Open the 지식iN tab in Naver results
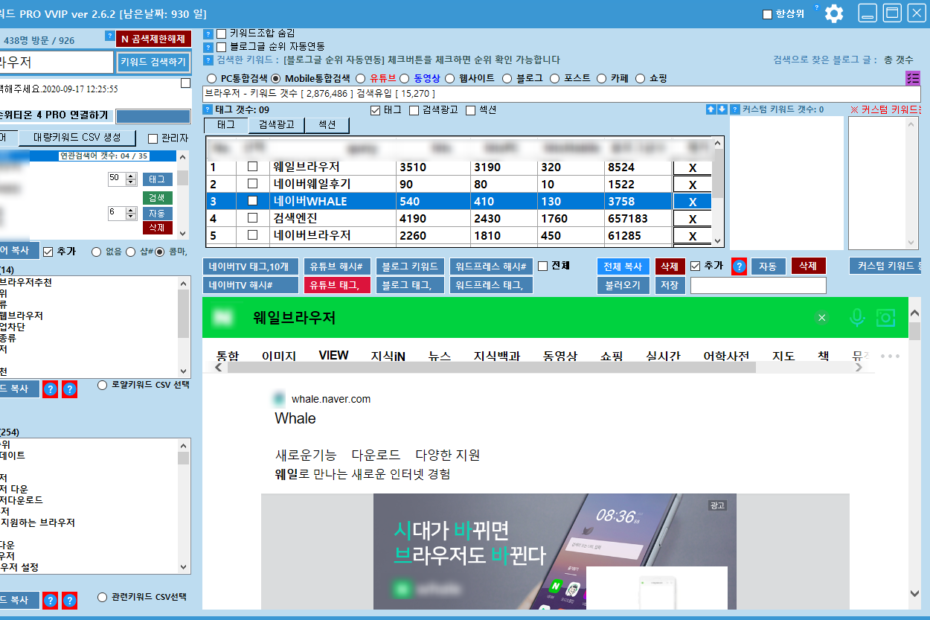 tap(388, 356)
